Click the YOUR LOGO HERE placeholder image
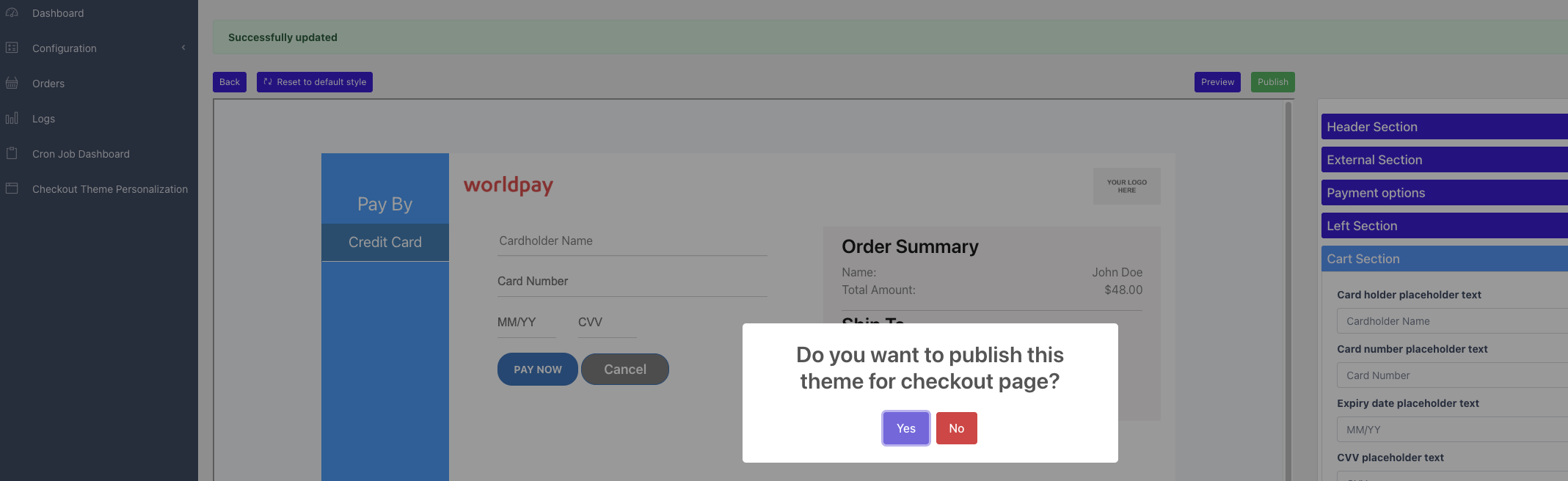 (x=1126, y=186)
